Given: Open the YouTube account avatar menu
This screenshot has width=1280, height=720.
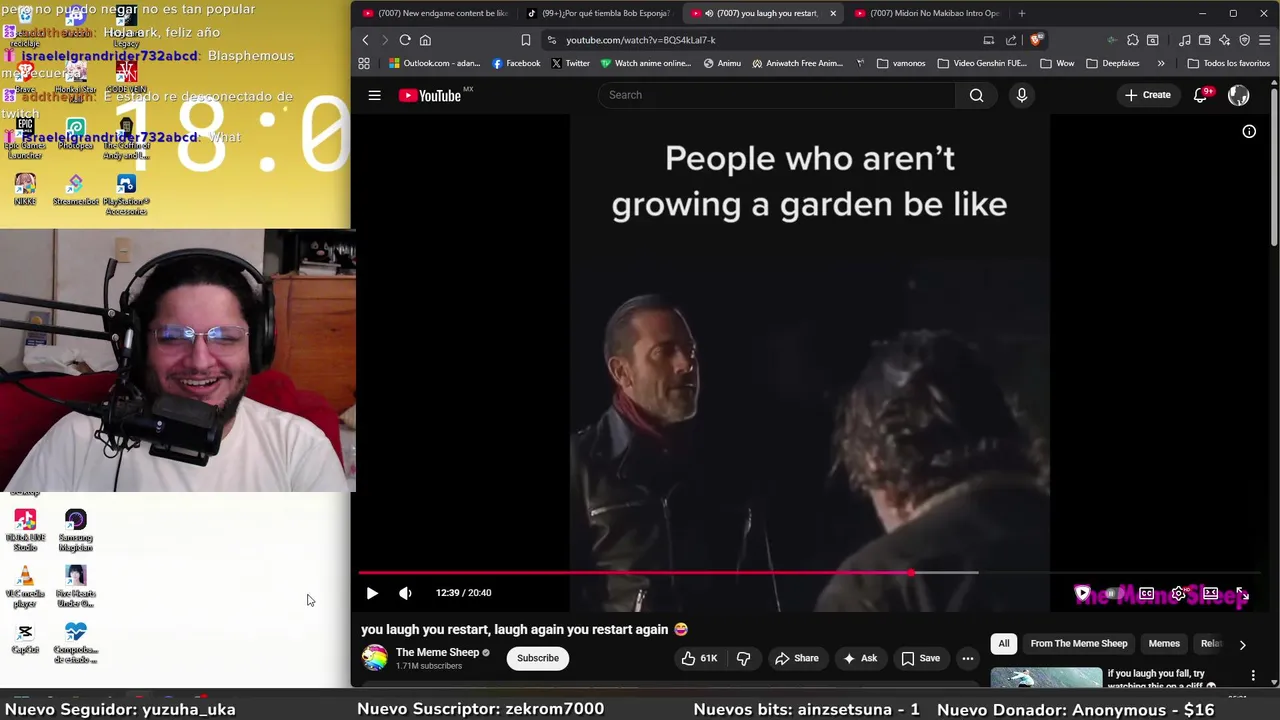Looking at the screenshot, I should pos(1238,95).
